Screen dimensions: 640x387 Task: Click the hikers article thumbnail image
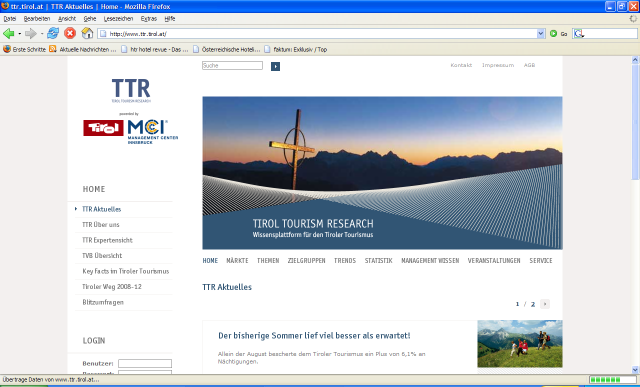click(520, 344)
